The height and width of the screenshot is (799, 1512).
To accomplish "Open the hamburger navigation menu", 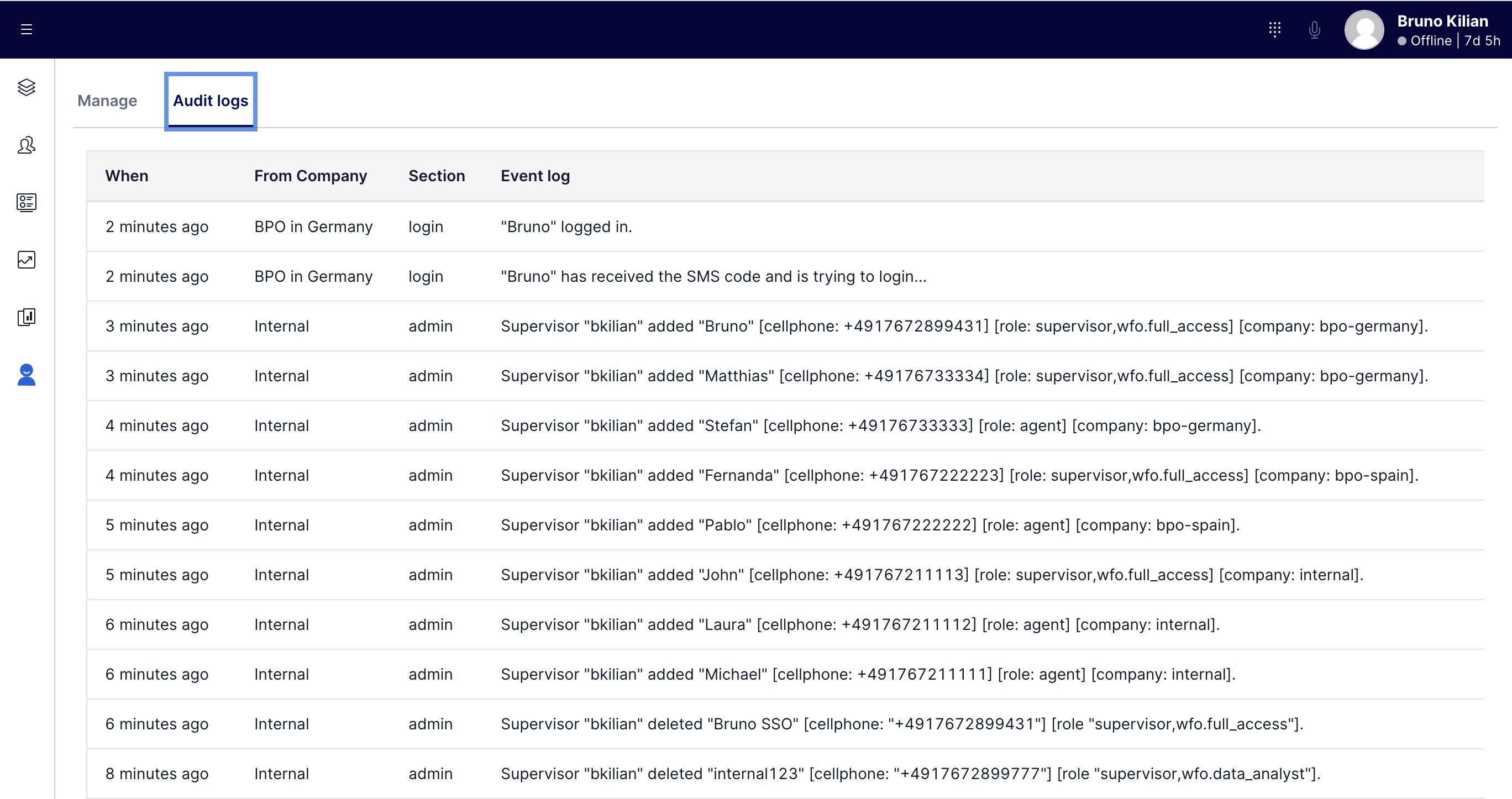I will click(x=27, y=29).
